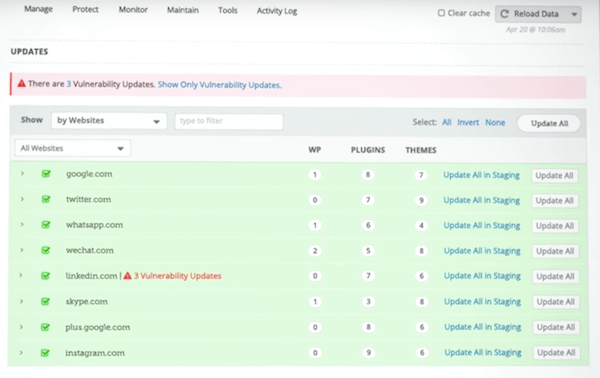Viewport: 600px width, 378px height.
Task: Click Update All button for twitter.com
Action: pos(554,201)
